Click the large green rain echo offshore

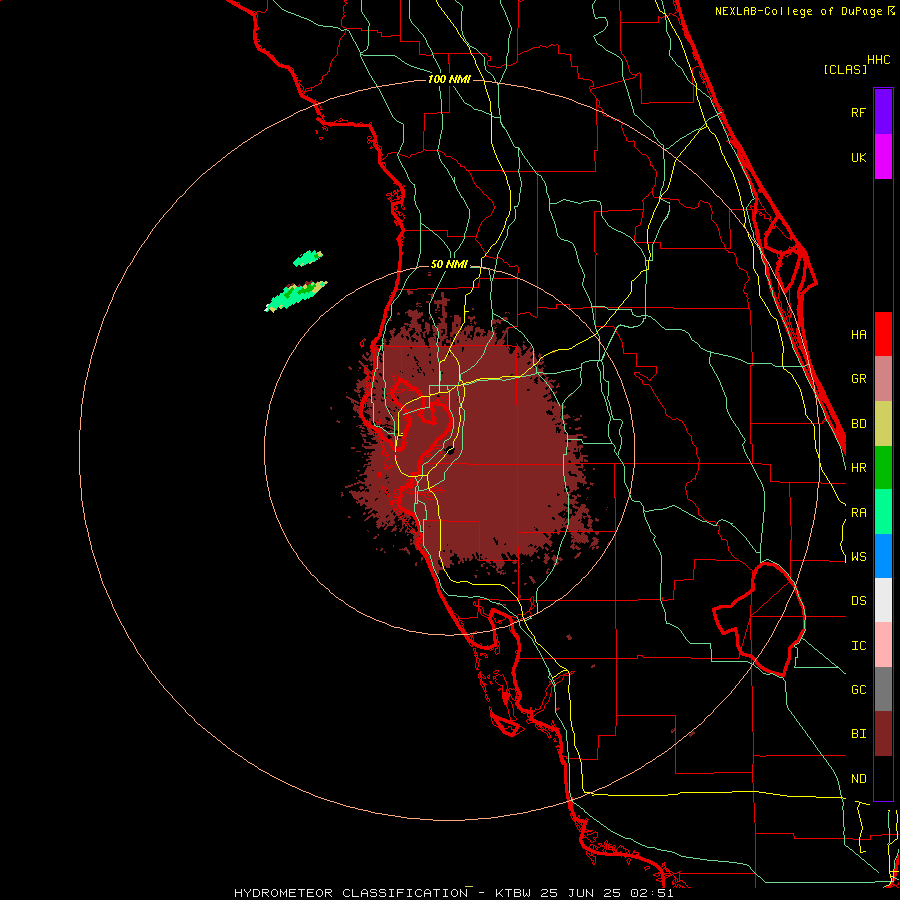[x=296, y=296]
